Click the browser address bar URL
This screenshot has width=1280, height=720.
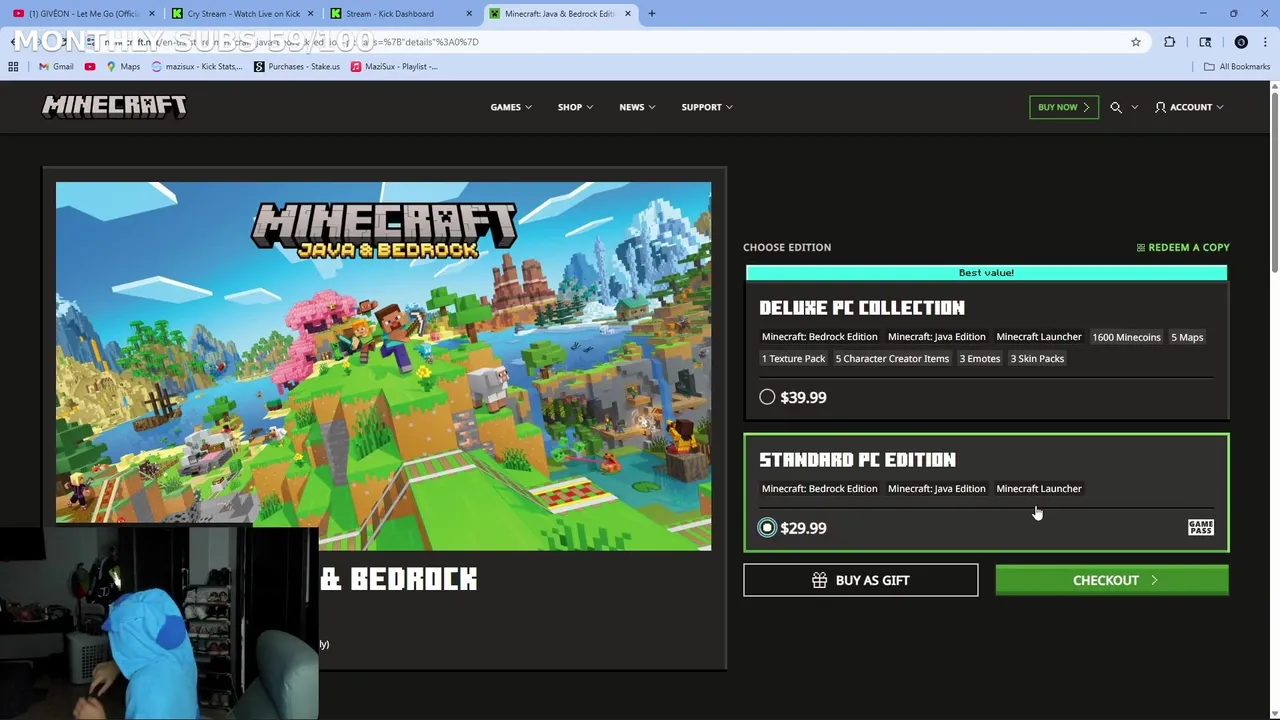click(x=600, y=42)
